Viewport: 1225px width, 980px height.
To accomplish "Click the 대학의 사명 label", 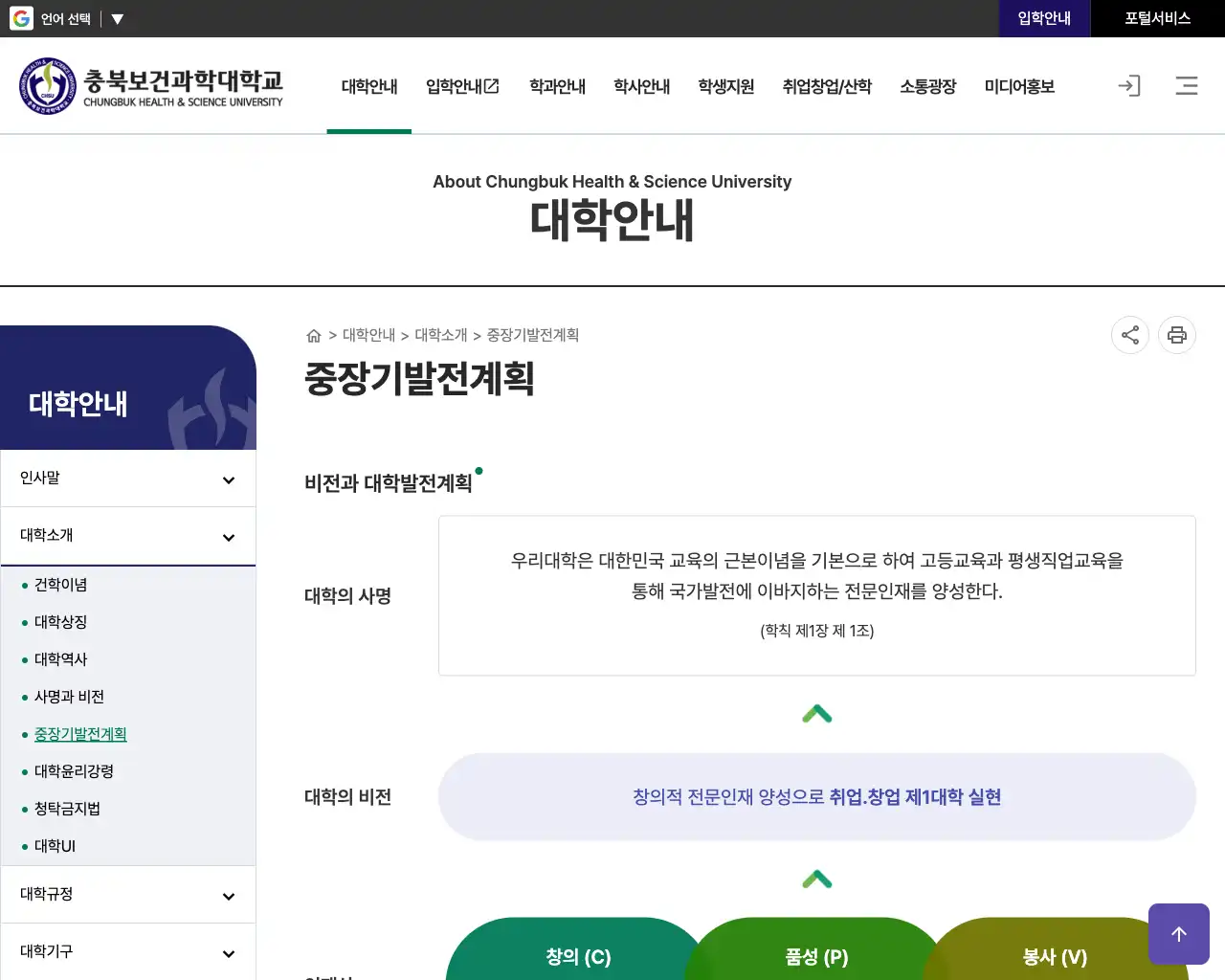I will coord(347,596).
